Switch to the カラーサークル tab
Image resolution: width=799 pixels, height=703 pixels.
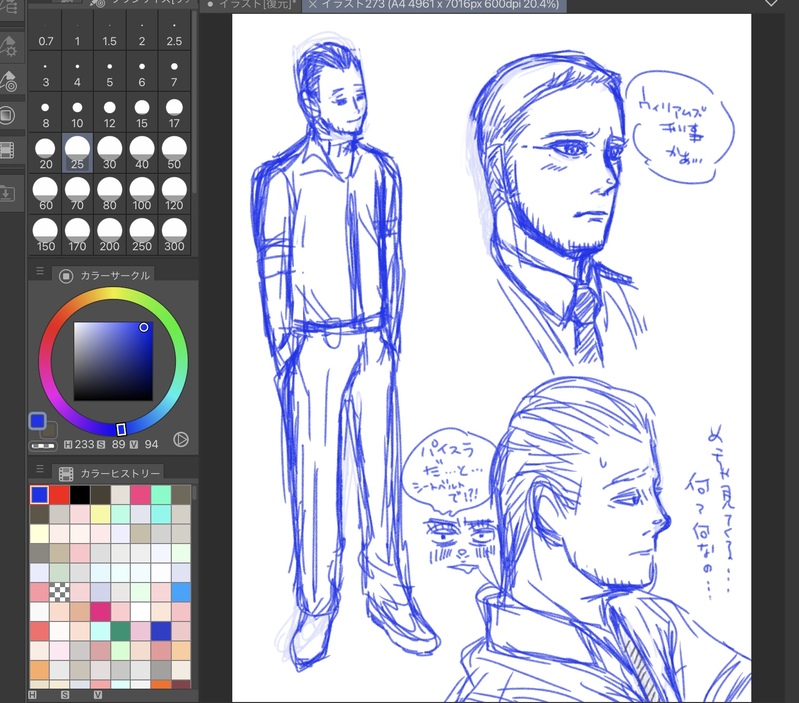[104, 276]
